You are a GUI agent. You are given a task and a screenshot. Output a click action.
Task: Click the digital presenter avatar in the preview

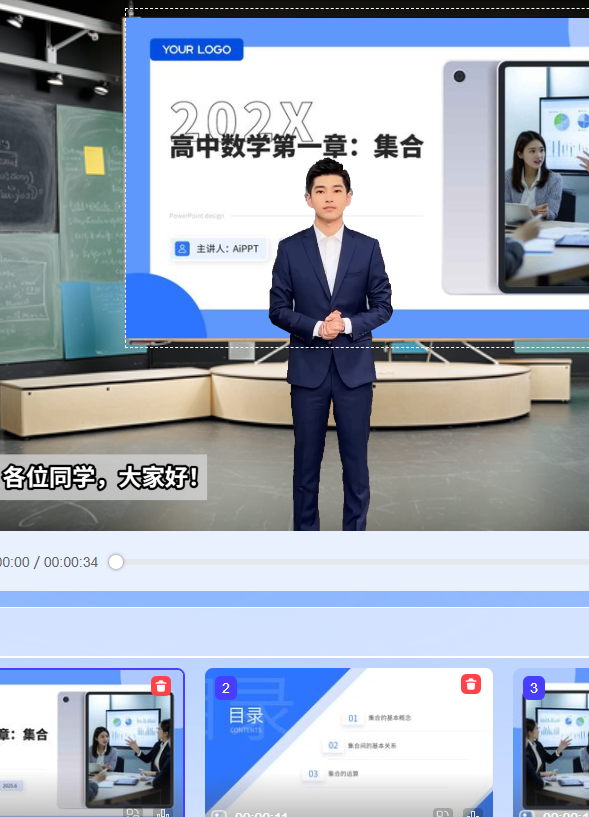pyautogui.click(x=330, y=344)
